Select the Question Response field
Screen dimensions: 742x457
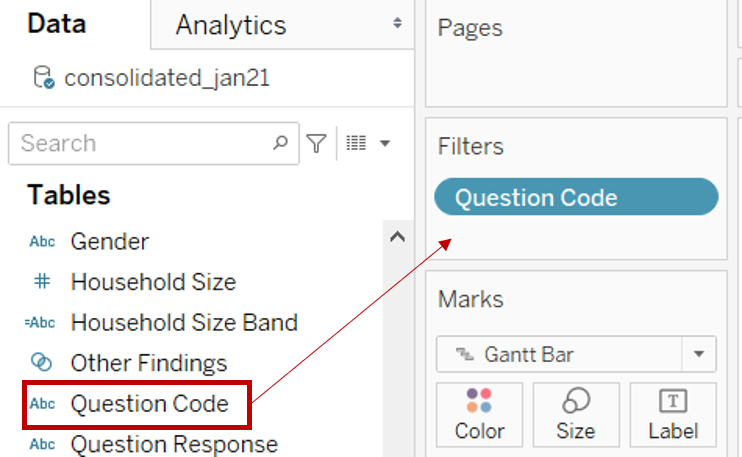pyautogui.click(x=174, y=444)
